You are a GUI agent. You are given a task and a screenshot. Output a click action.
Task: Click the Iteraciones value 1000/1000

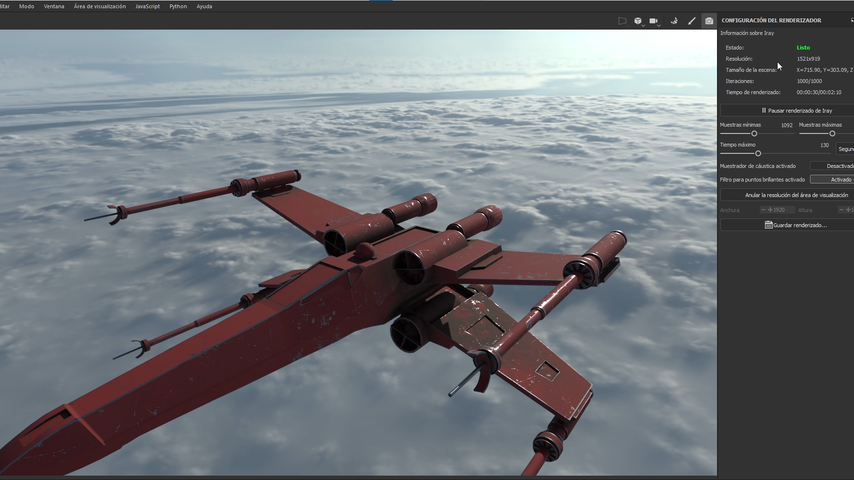point(809,81)
